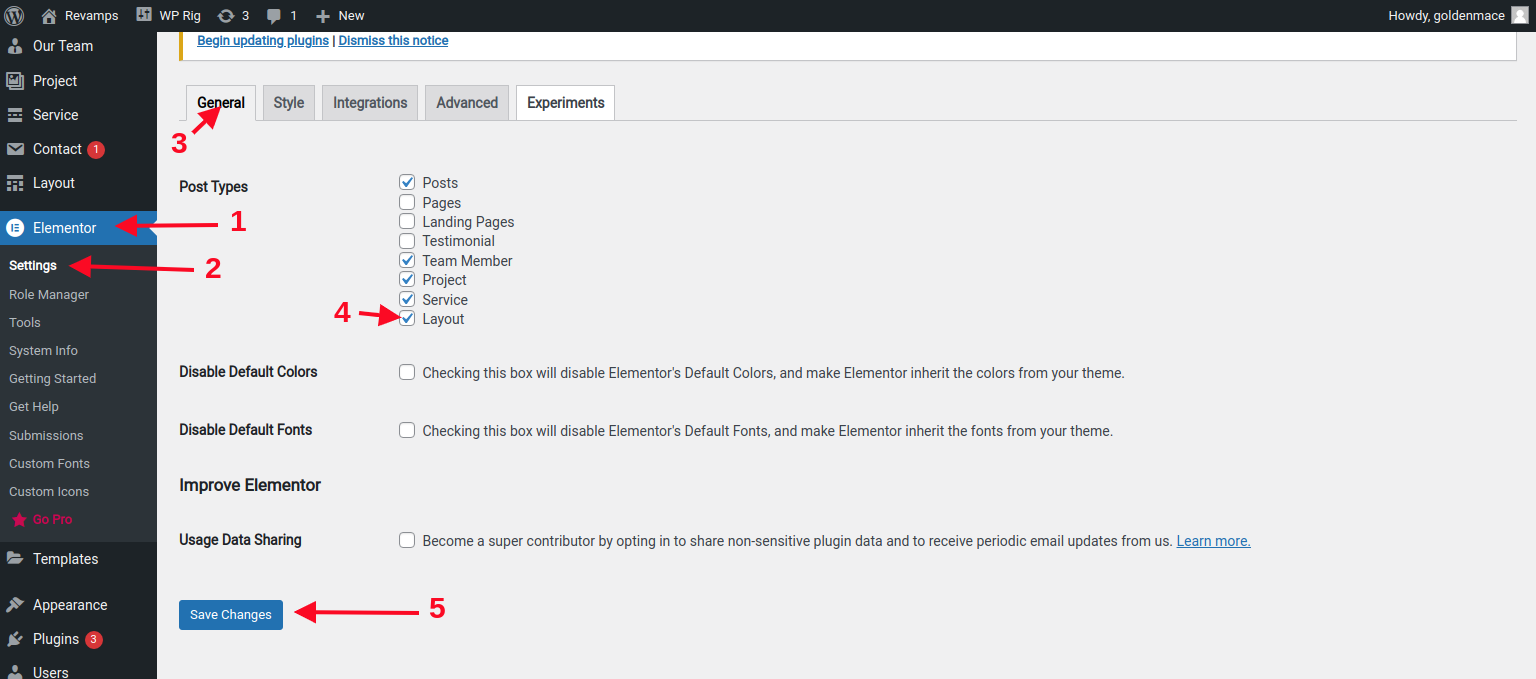Viewport: 1536px width, 679px height.
Task: Open the WordPress logo menu
Action: click(x=14, y=15)
